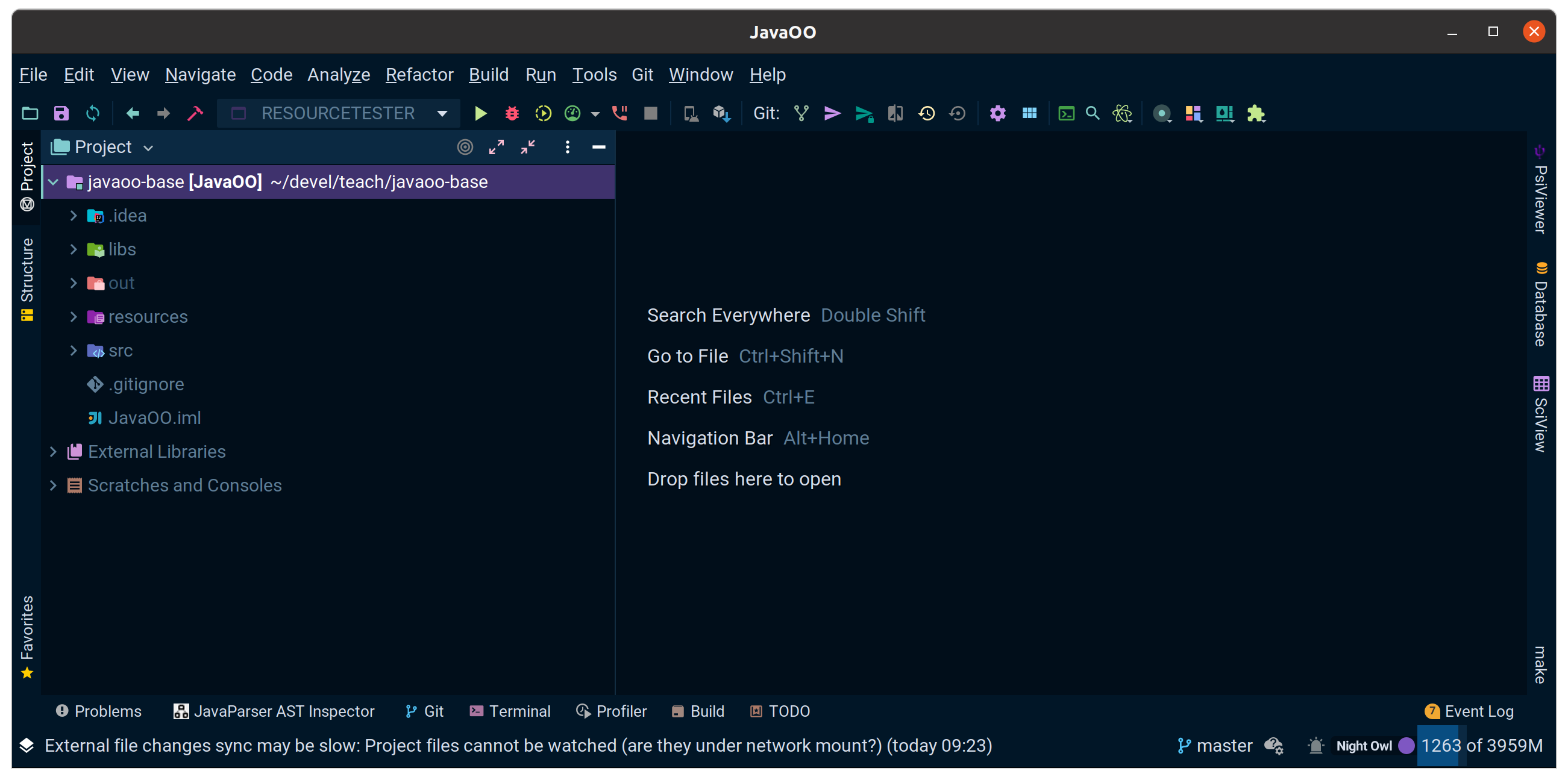Navigate back with the left arrow icon
The height and width of the screenshot is (780, 1568).
coord(133,114)
